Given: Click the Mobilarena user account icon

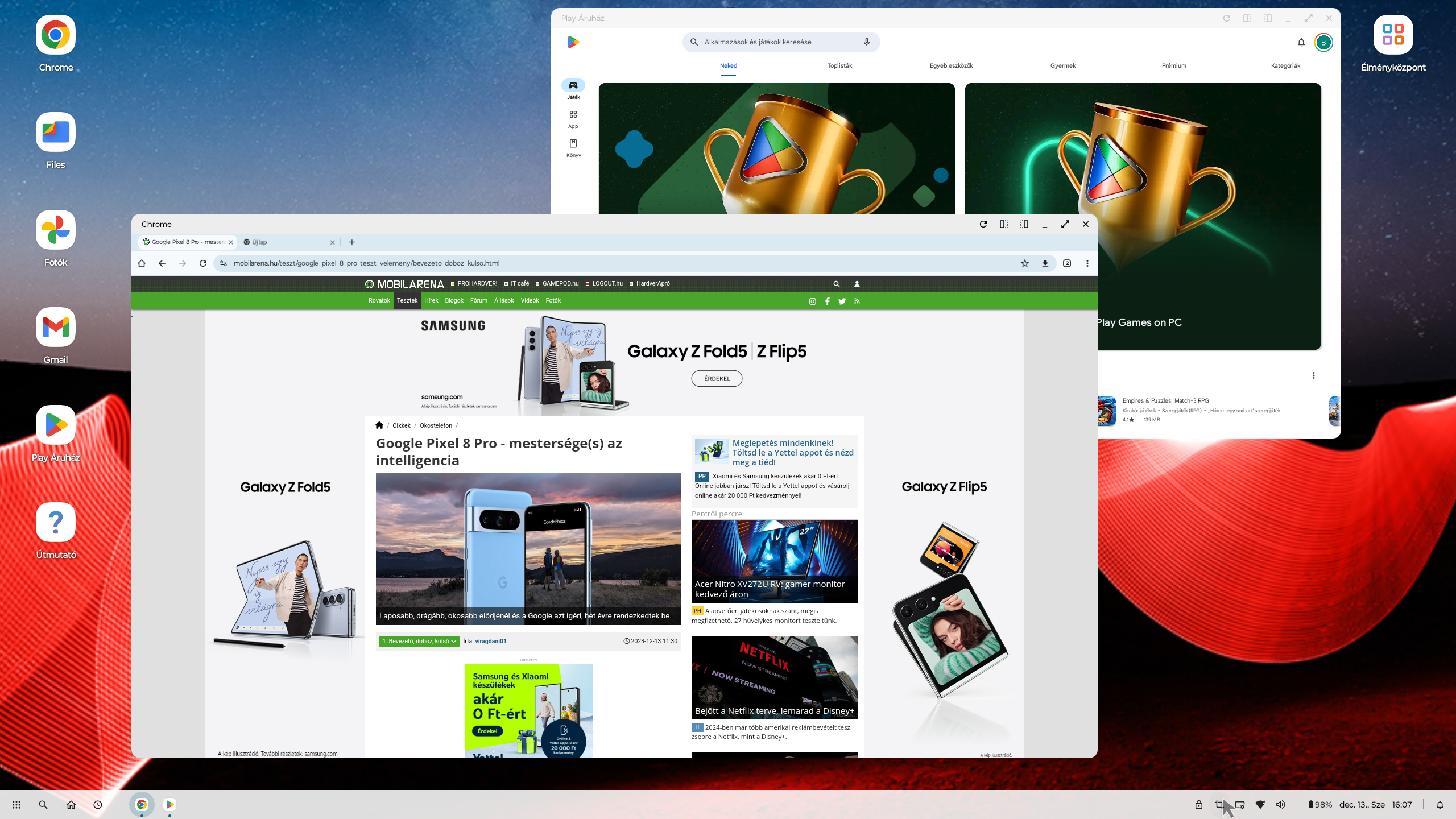Looking at the screenshot, I should (857, 284).
